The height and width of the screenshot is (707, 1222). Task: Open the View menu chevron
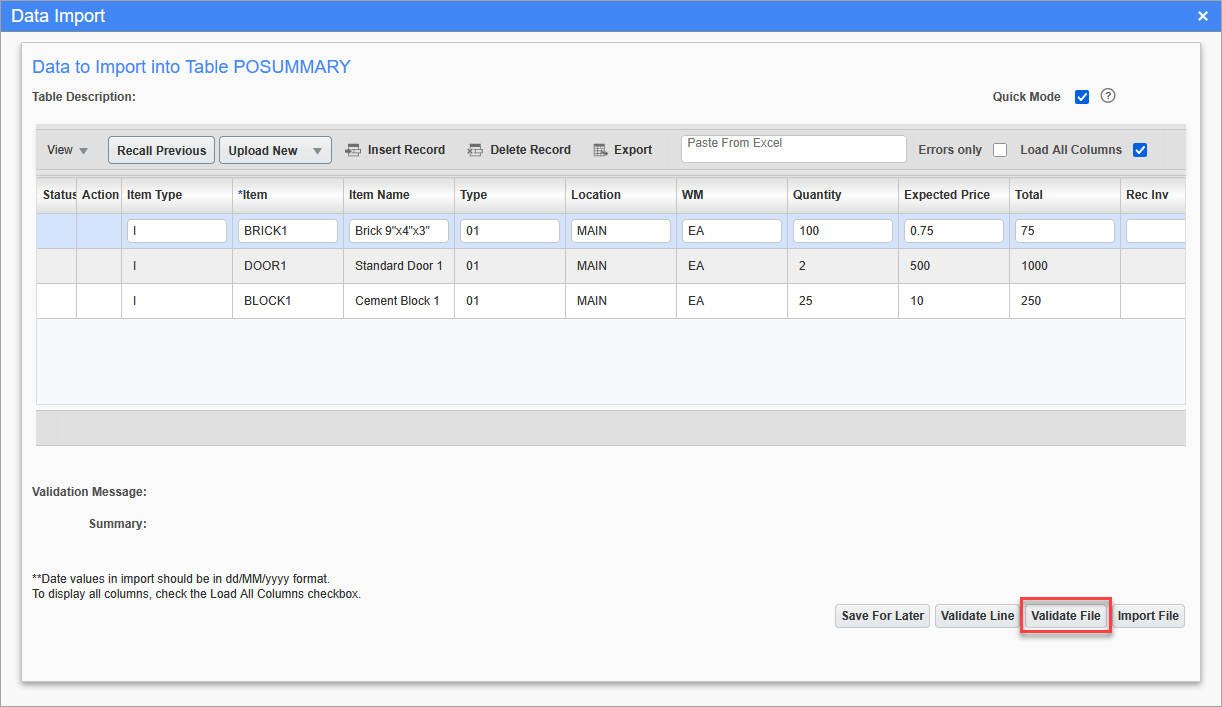click(81, 150)
